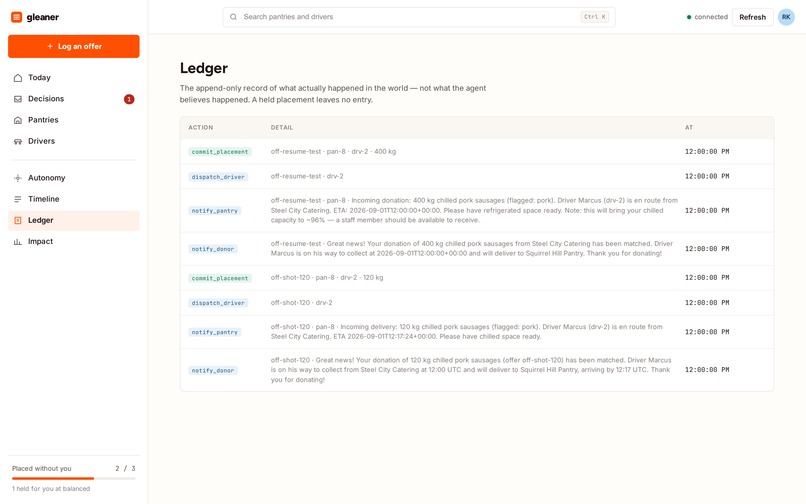Click the Impact bar chart icon
This screenshot has height=504, width=806.
(18, 241)
